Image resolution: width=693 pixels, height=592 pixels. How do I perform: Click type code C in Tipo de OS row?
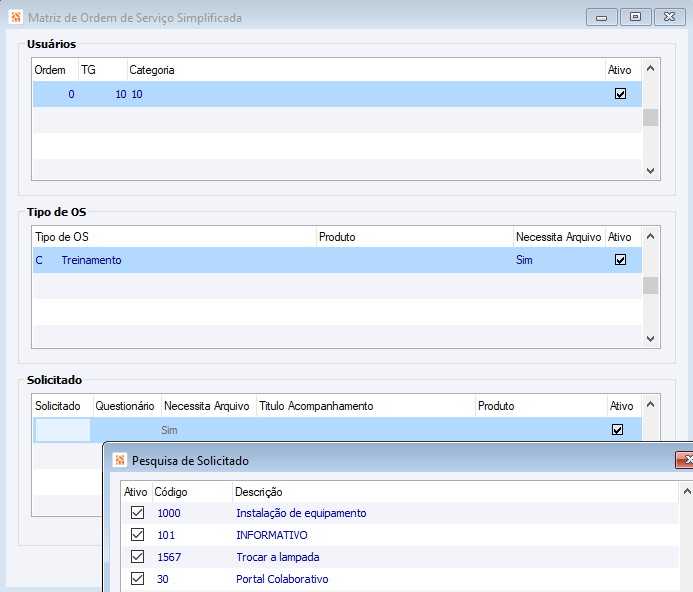(39, 260)
